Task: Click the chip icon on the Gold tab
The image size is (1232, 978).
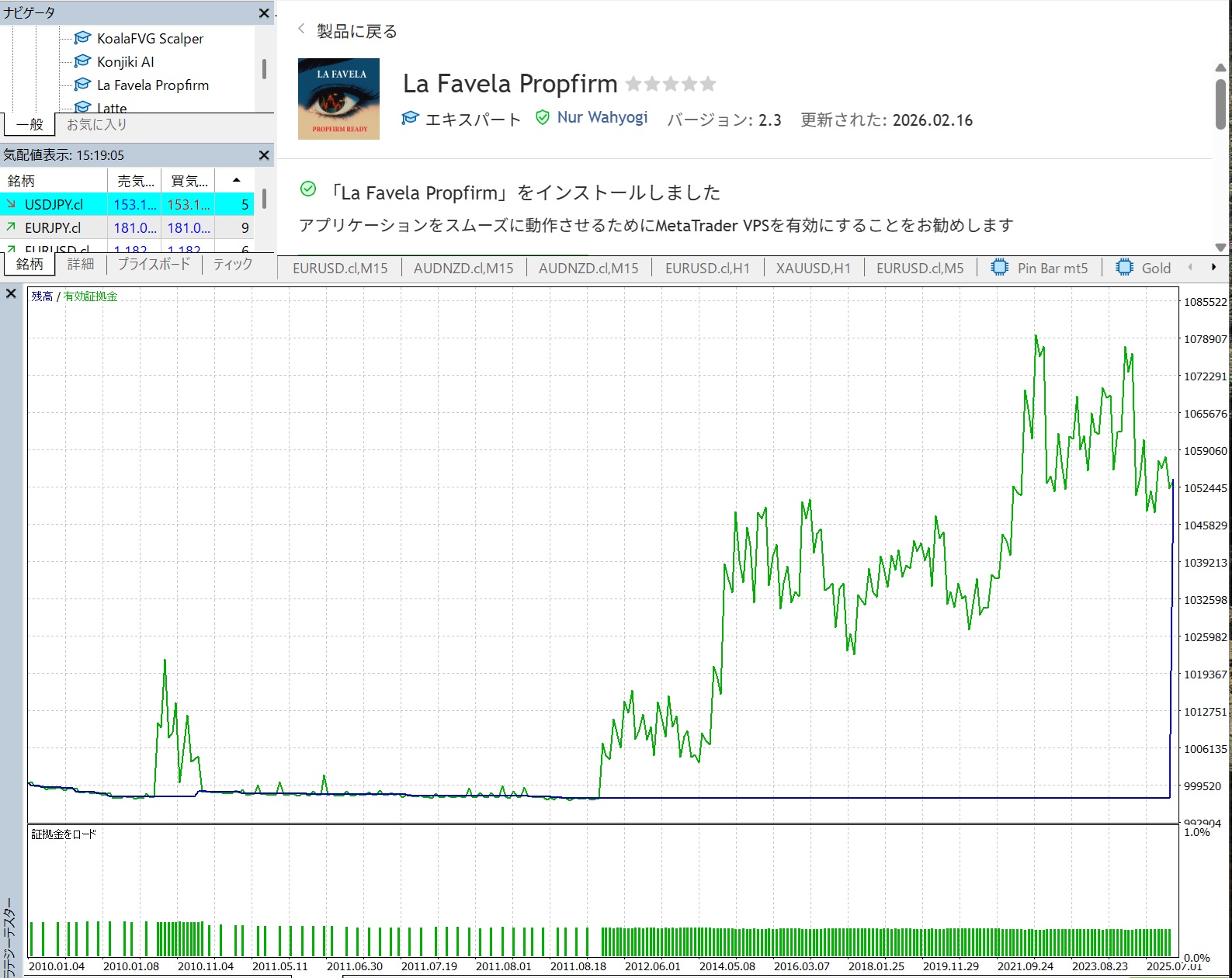Action: click(1124, 268)
